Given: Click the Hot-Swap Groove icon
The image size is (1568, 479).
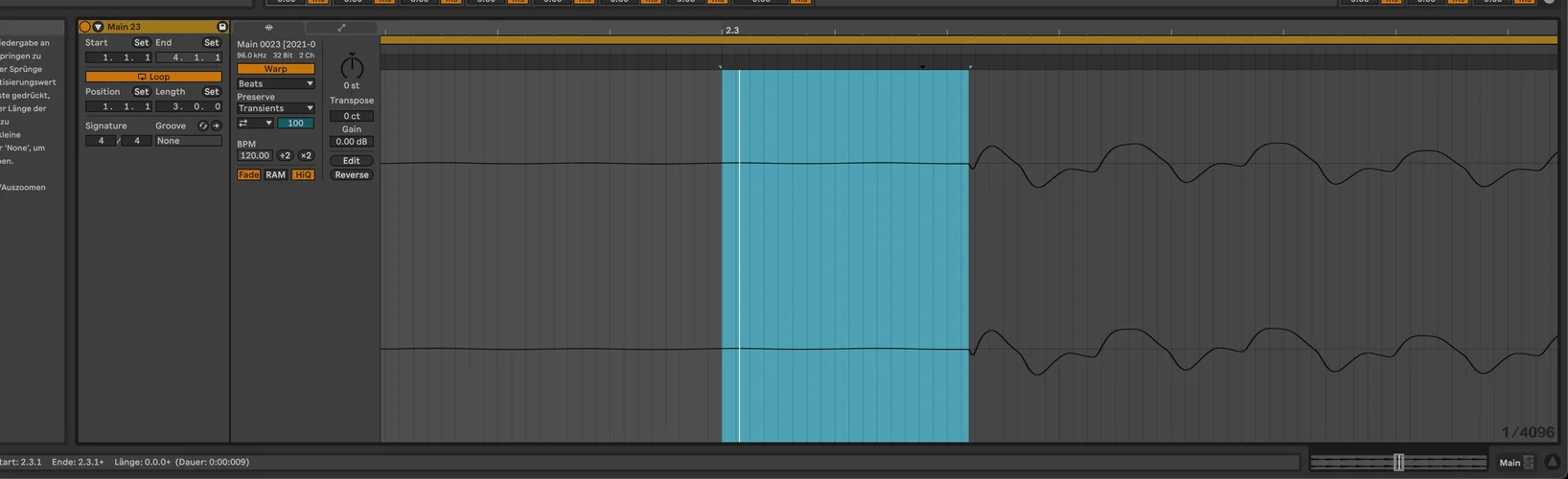Looking at the screenshot, I should point(203,125).
